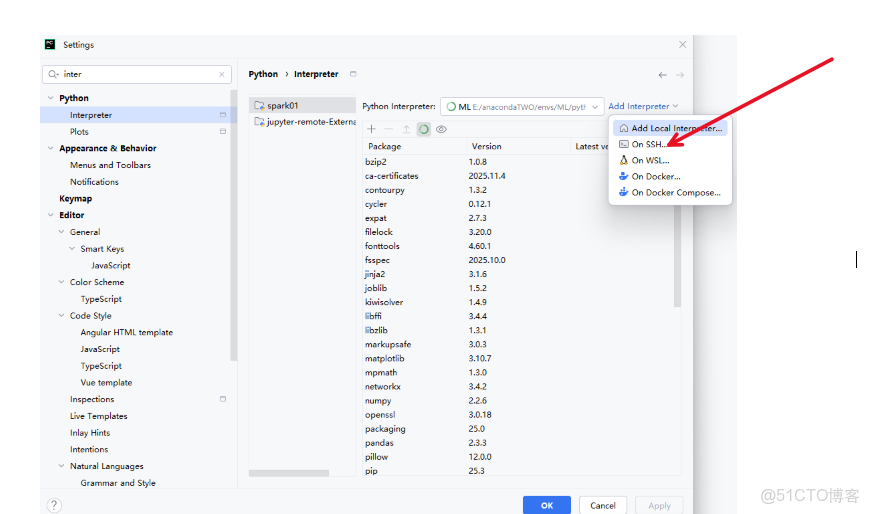The height and width of the screenshot is (514, 870).
Task: Open the Keymap settings page
Action: (x=75, y=198)
